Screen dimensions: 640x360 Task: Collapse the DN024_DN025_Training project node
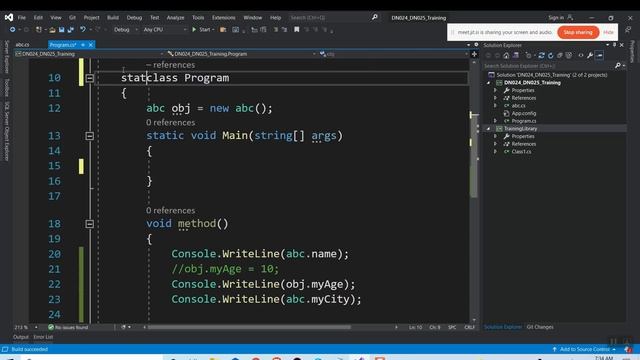[x=488, y=83]
